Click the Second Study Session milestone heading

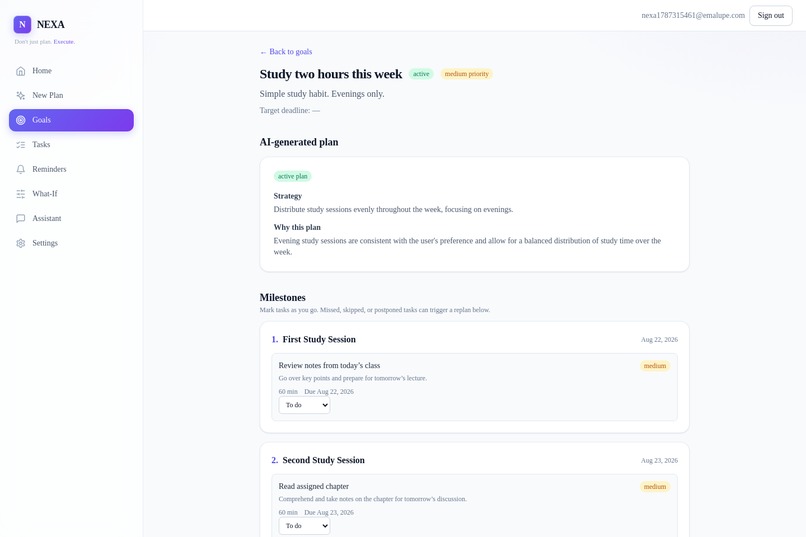[323, 460]
